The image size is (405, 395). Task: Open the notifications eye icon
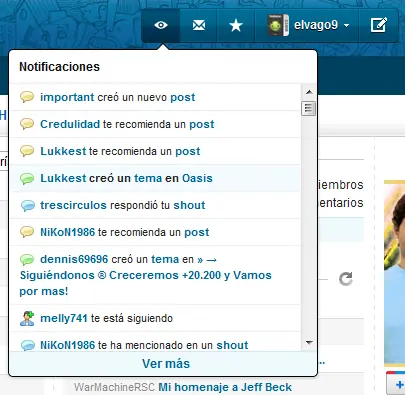[x=161, y=25]
